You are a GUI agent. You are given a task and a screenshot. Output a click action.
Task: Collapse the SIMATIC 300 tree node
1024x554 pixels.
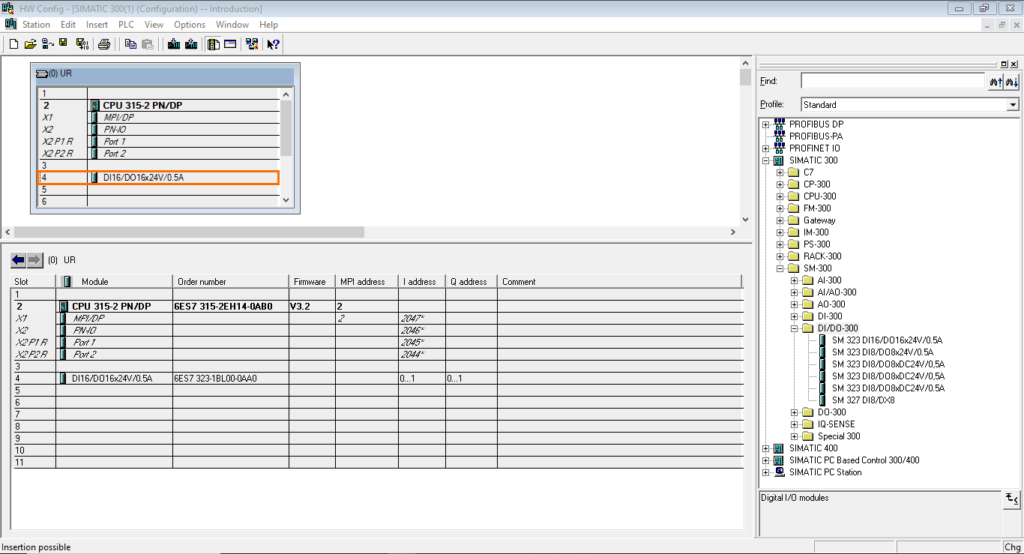[765, 160]
